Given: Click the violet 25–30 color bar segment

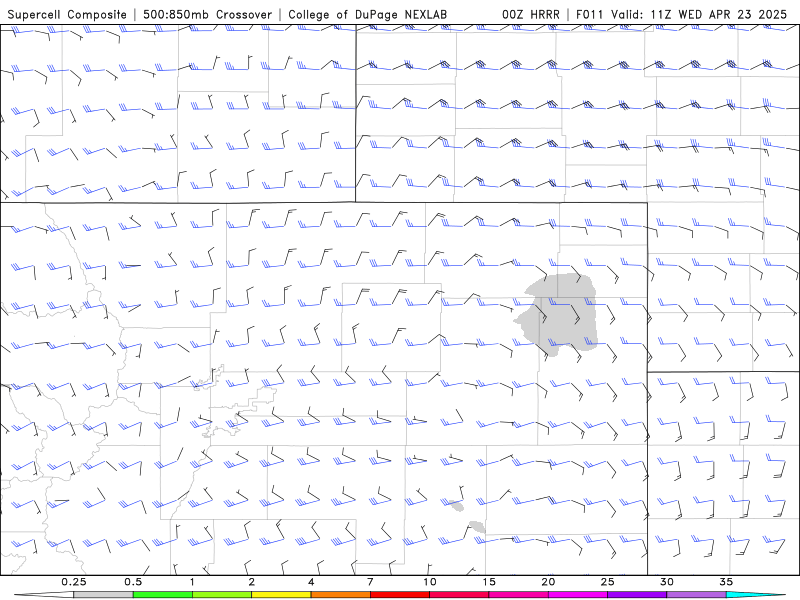Looking at the screenshot, I should tap(637, 595).
